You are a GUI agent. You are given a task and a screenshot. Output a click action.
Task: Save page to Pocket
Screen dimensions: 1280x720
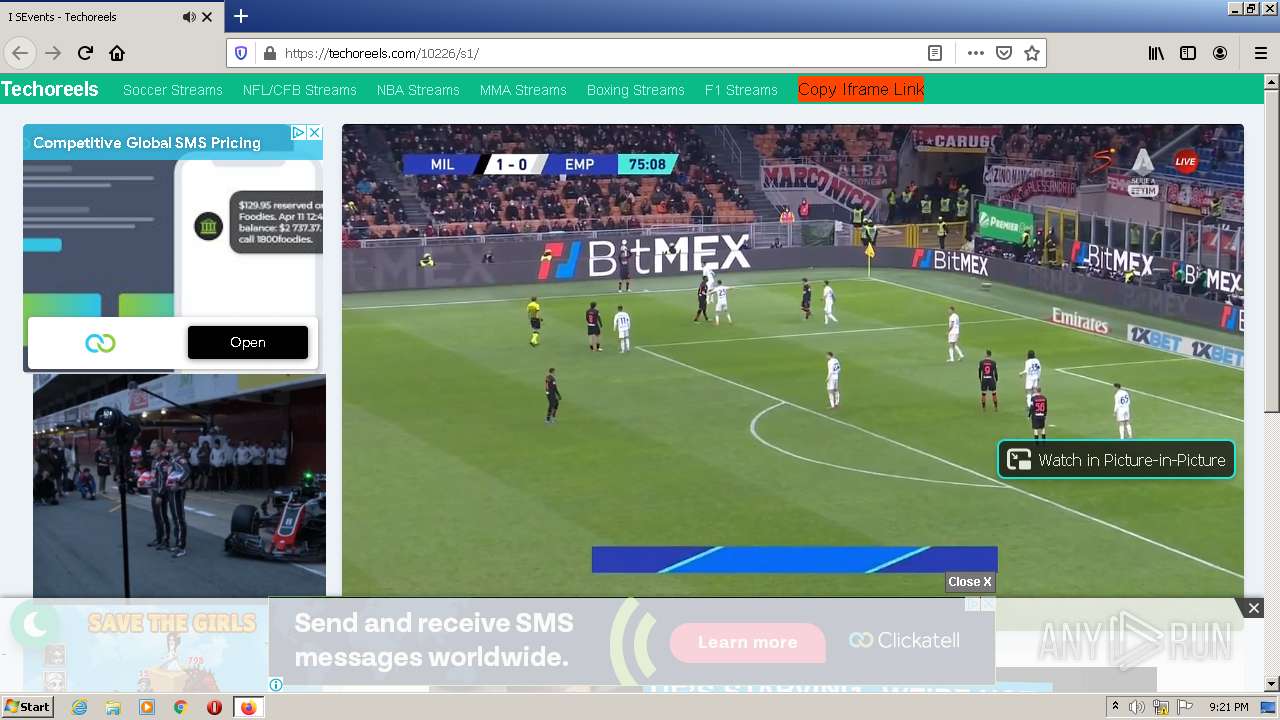pyautogui.click(x=1004, y=53)
